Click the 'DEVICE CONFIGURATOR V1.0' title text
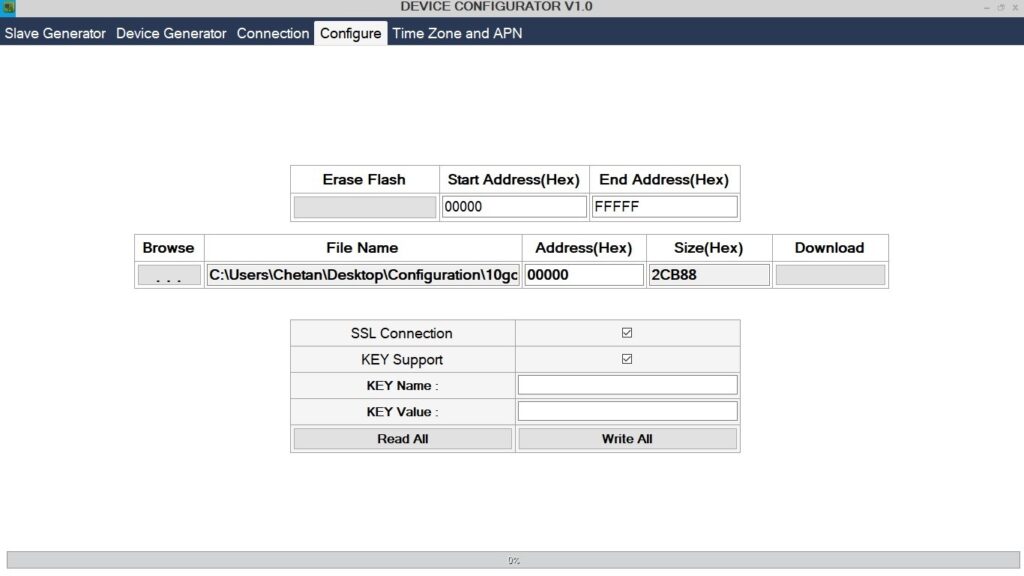The image size is (1024, 576). click(x=496, y=7)
